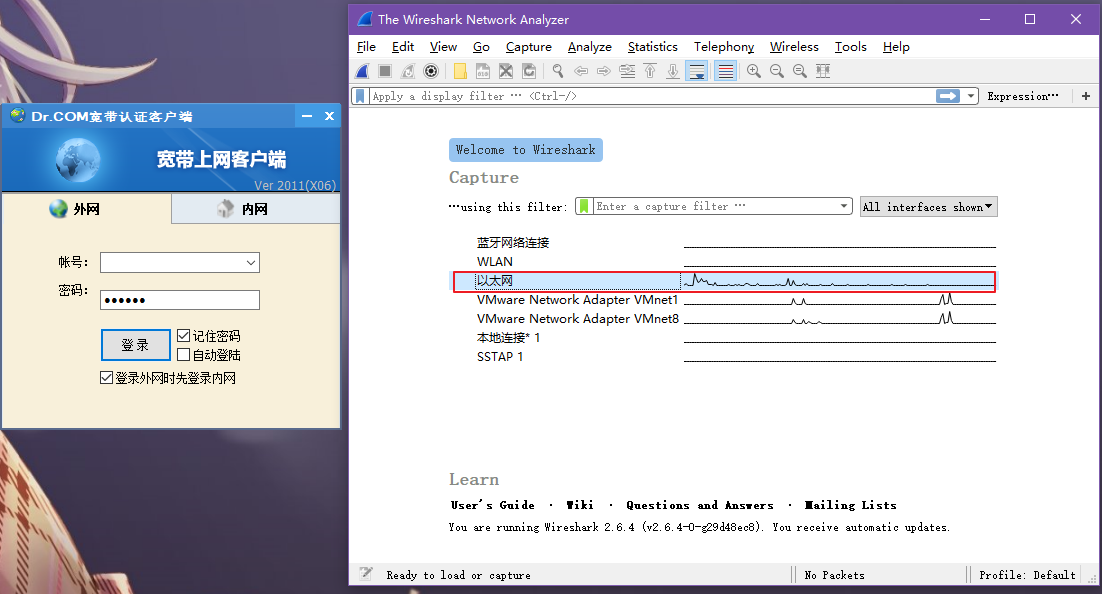Viewport: 1102px width, 594px height.
Task: Switch to the 外网 tab
Action: [x=86, y=209]
